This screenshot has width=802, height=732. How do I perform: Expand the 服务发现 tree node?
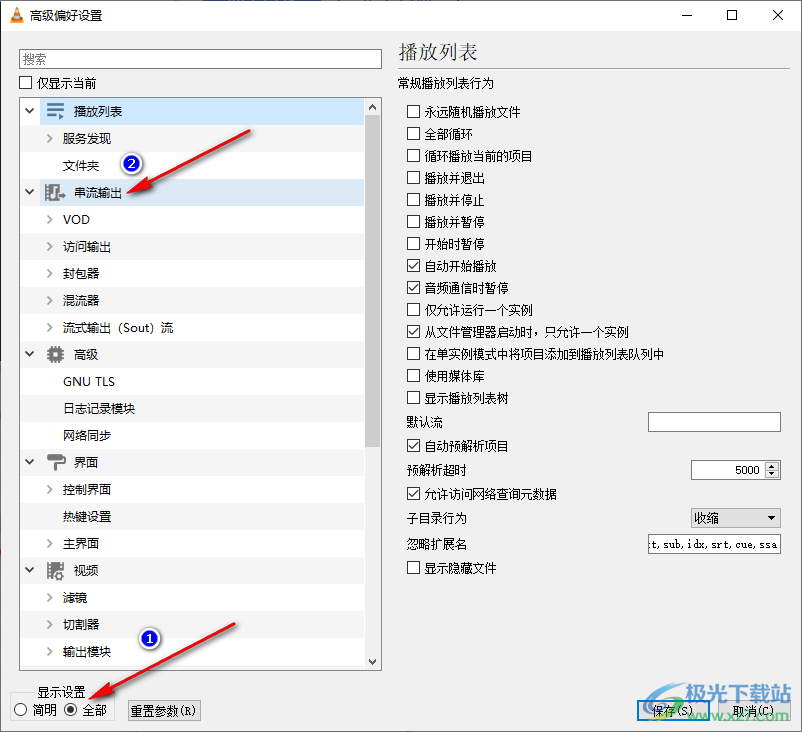(50, 138)
